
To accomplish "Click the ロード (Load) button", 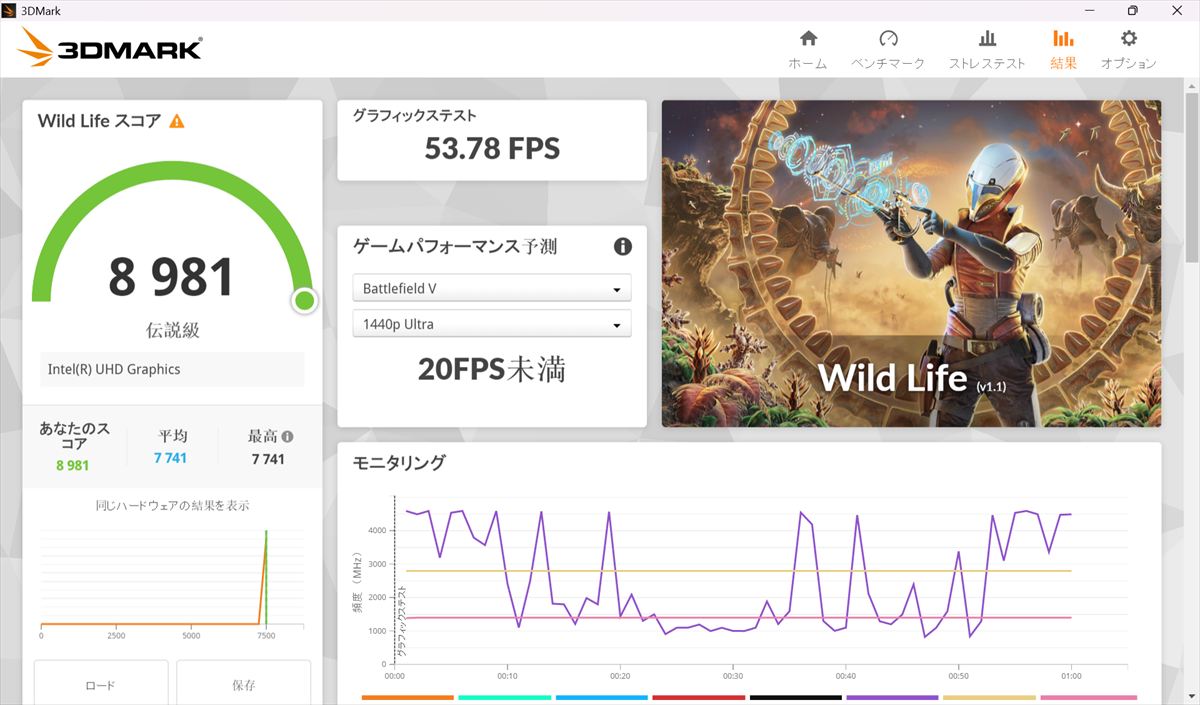I will [100, 684].
